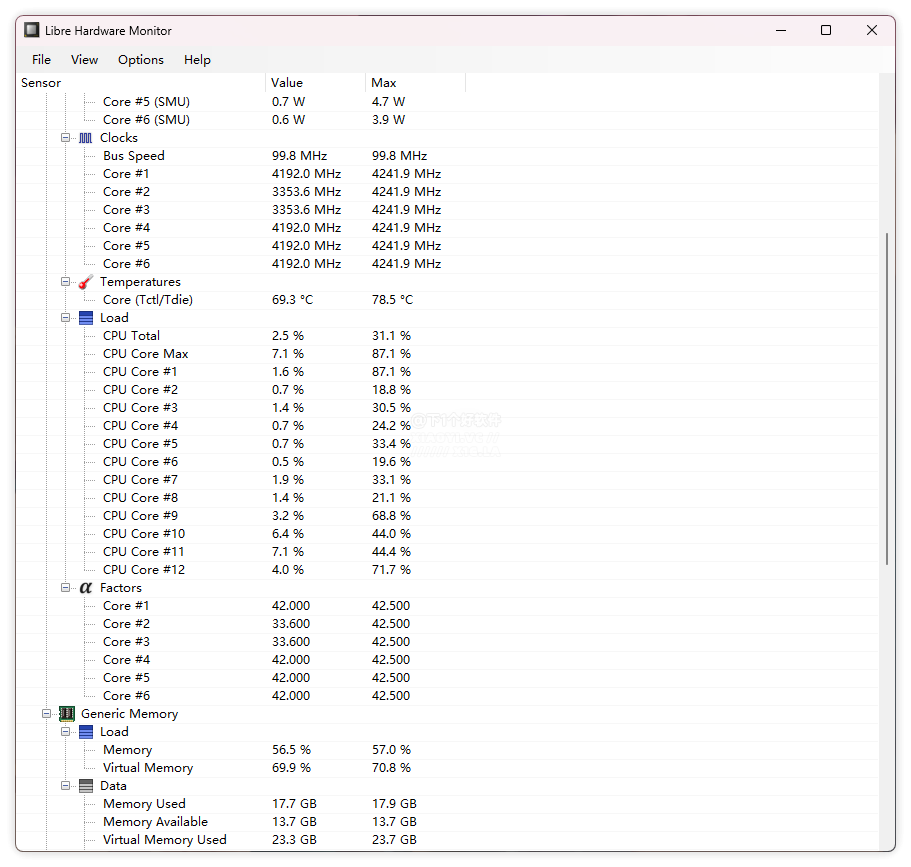Select the CPU Core #10 row
Image resolution: width=911 pixels, height=867 pixels.
[447, 534]
